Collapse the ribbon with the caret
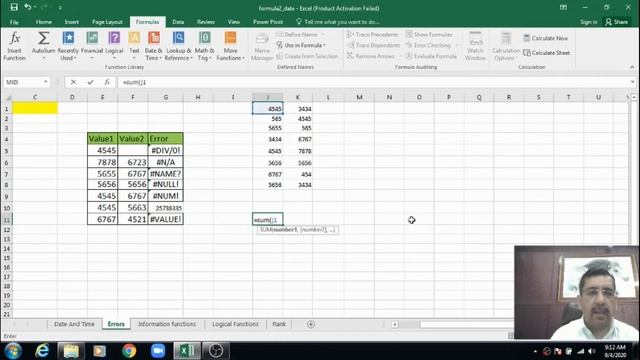The height and width of the screenshot is (360, 640). (632, 67)
